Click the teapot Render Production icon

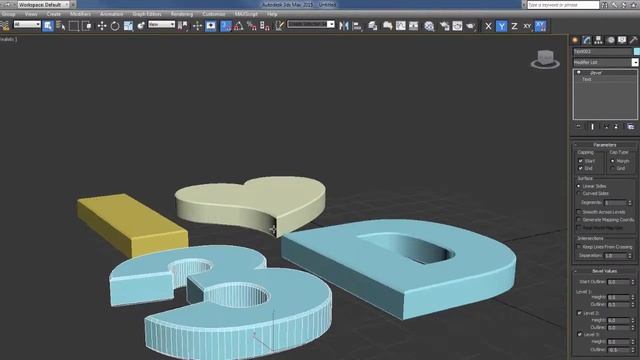coord(471,26)
